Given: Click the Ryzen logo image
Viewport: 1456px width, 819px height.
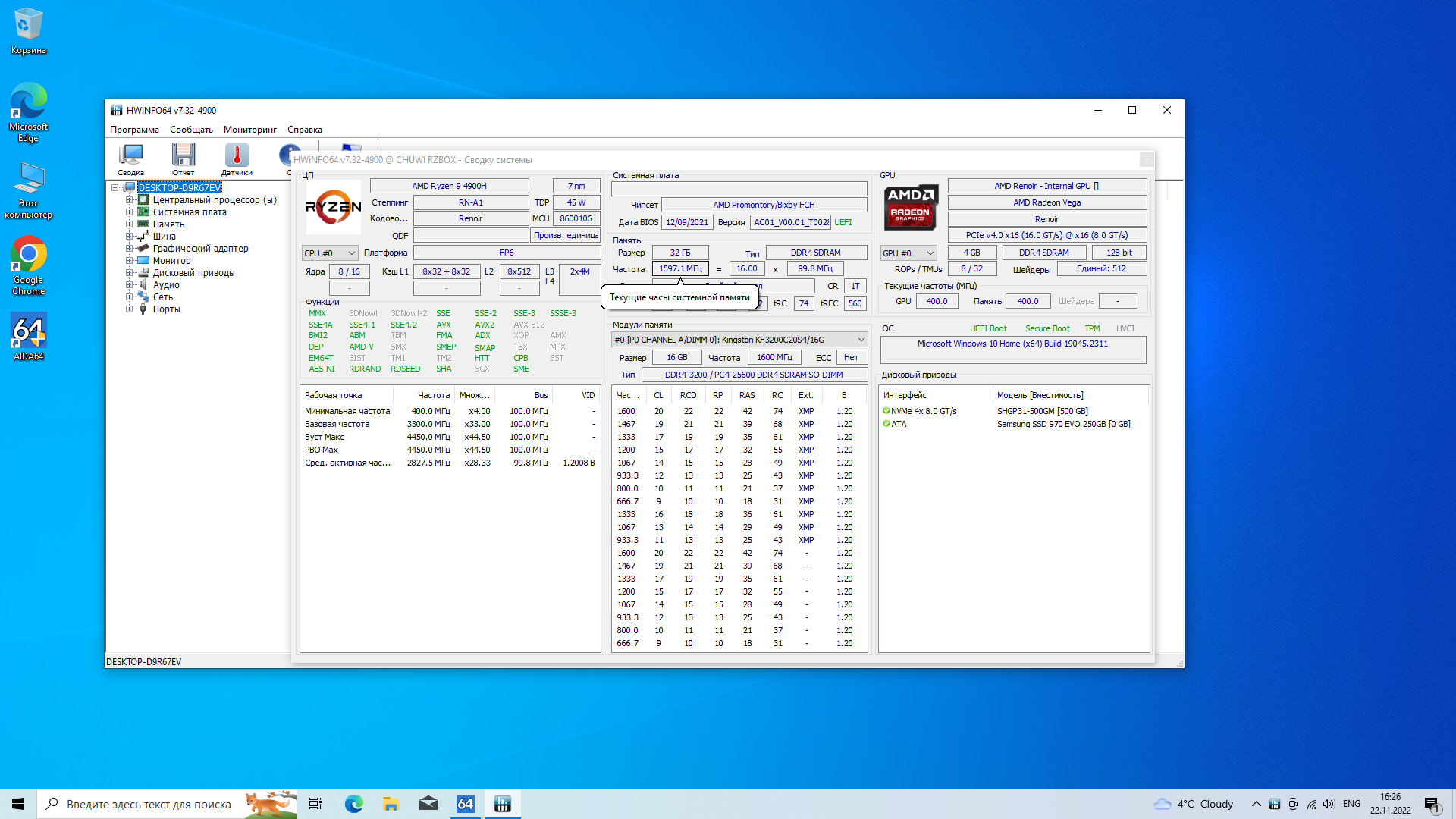Looking at the screenshot, I should click(x=334, y=207).
